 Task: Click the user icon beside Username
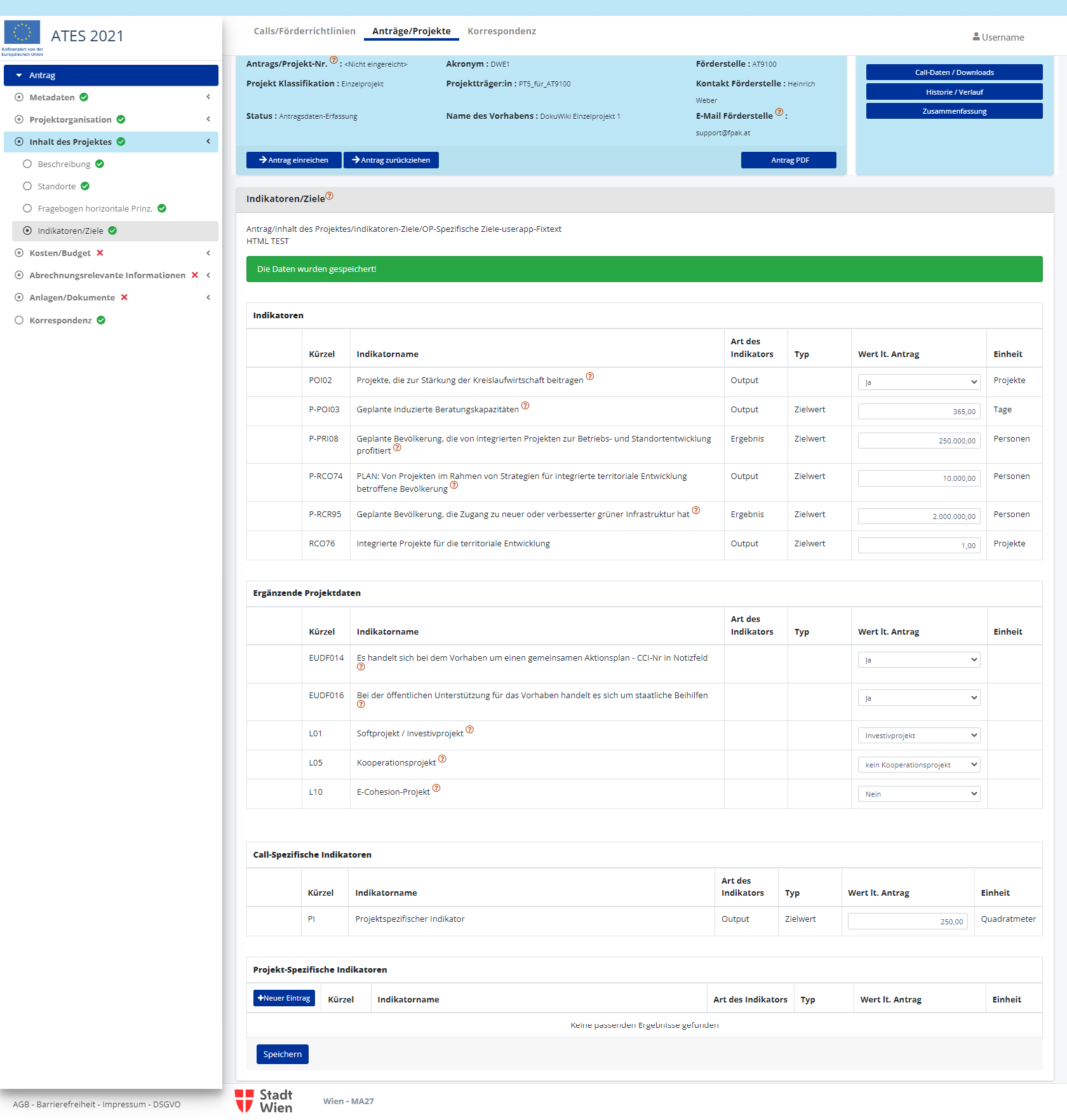(x=976, y=37)
